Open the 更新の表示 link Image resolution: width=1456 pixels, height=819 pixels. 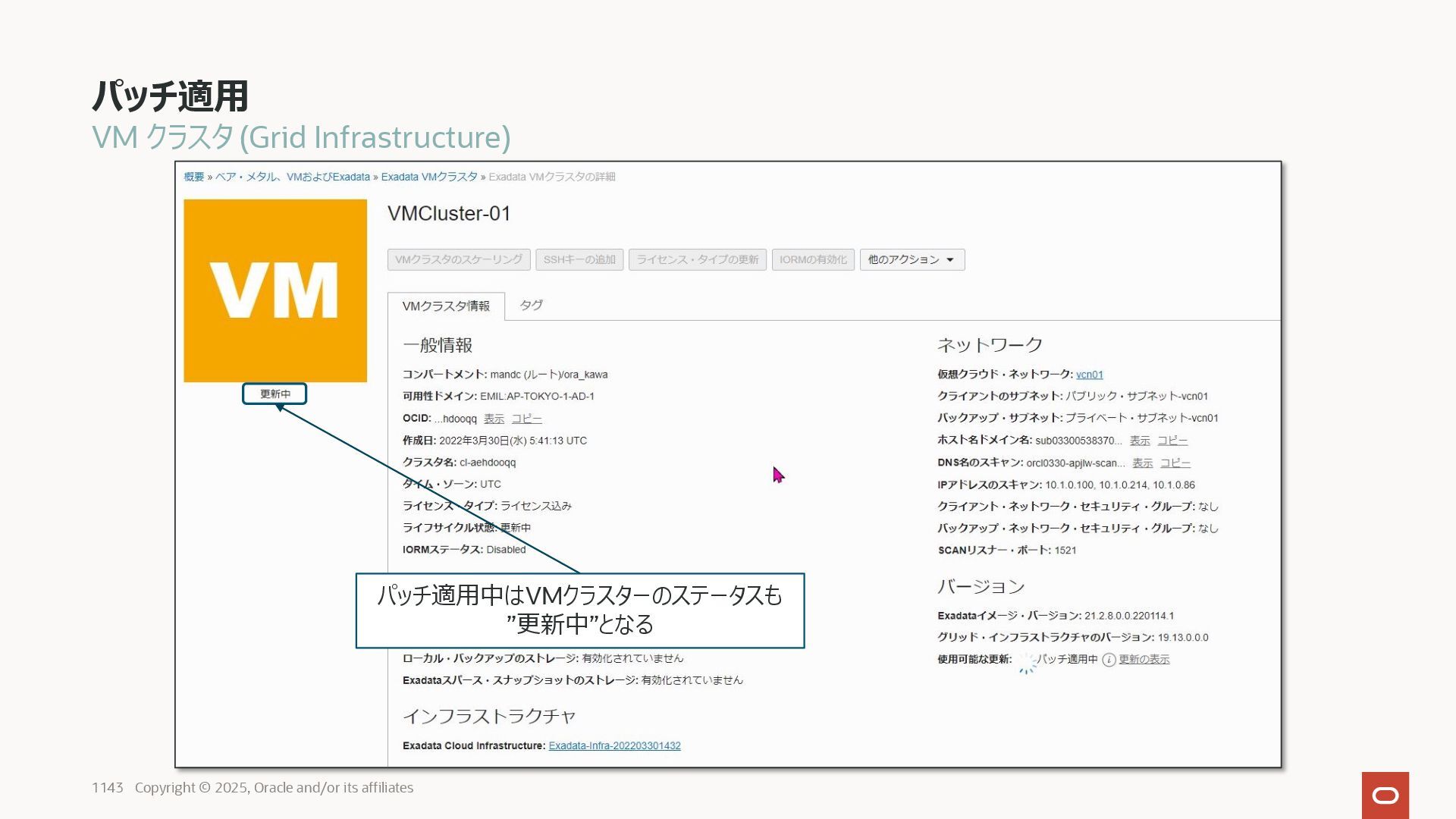(1144, 660)
